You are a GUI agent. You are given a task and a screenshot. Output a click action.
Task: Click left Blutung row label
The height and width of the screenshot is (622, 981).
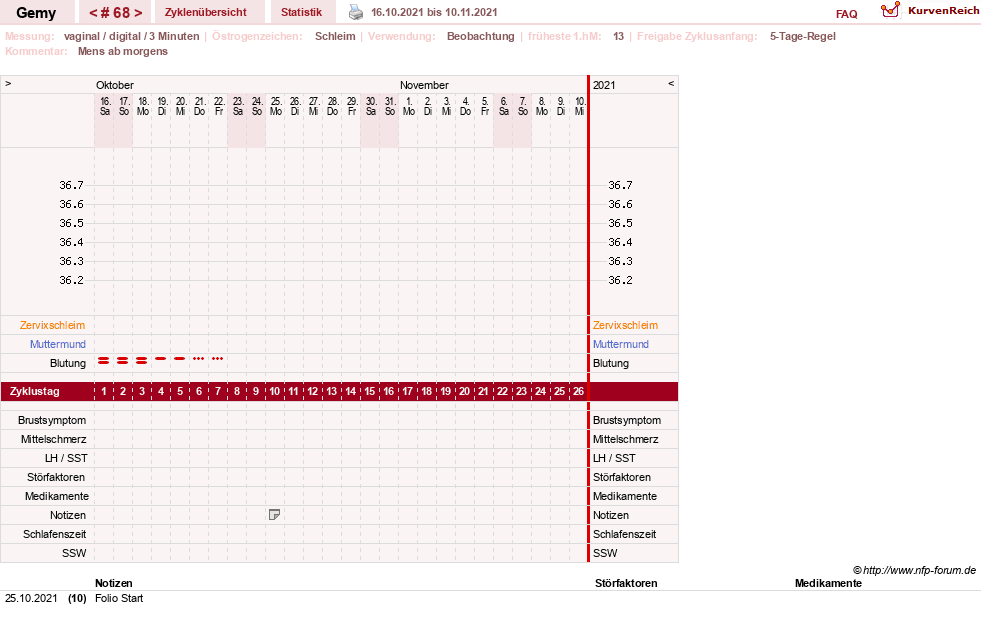coord(68,363)
